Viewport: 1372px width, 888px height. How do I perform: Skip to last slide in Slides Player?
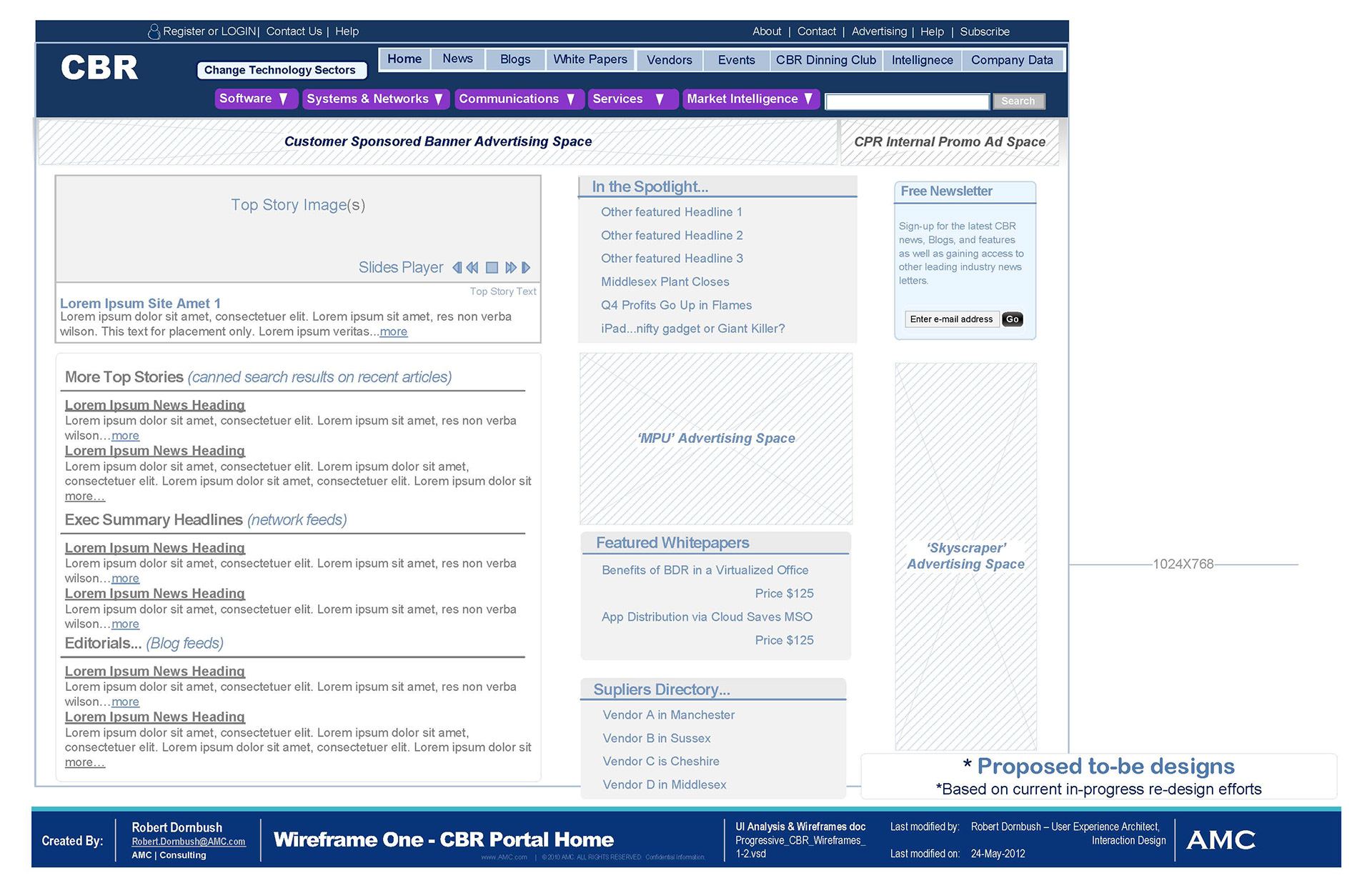(527, 268)
